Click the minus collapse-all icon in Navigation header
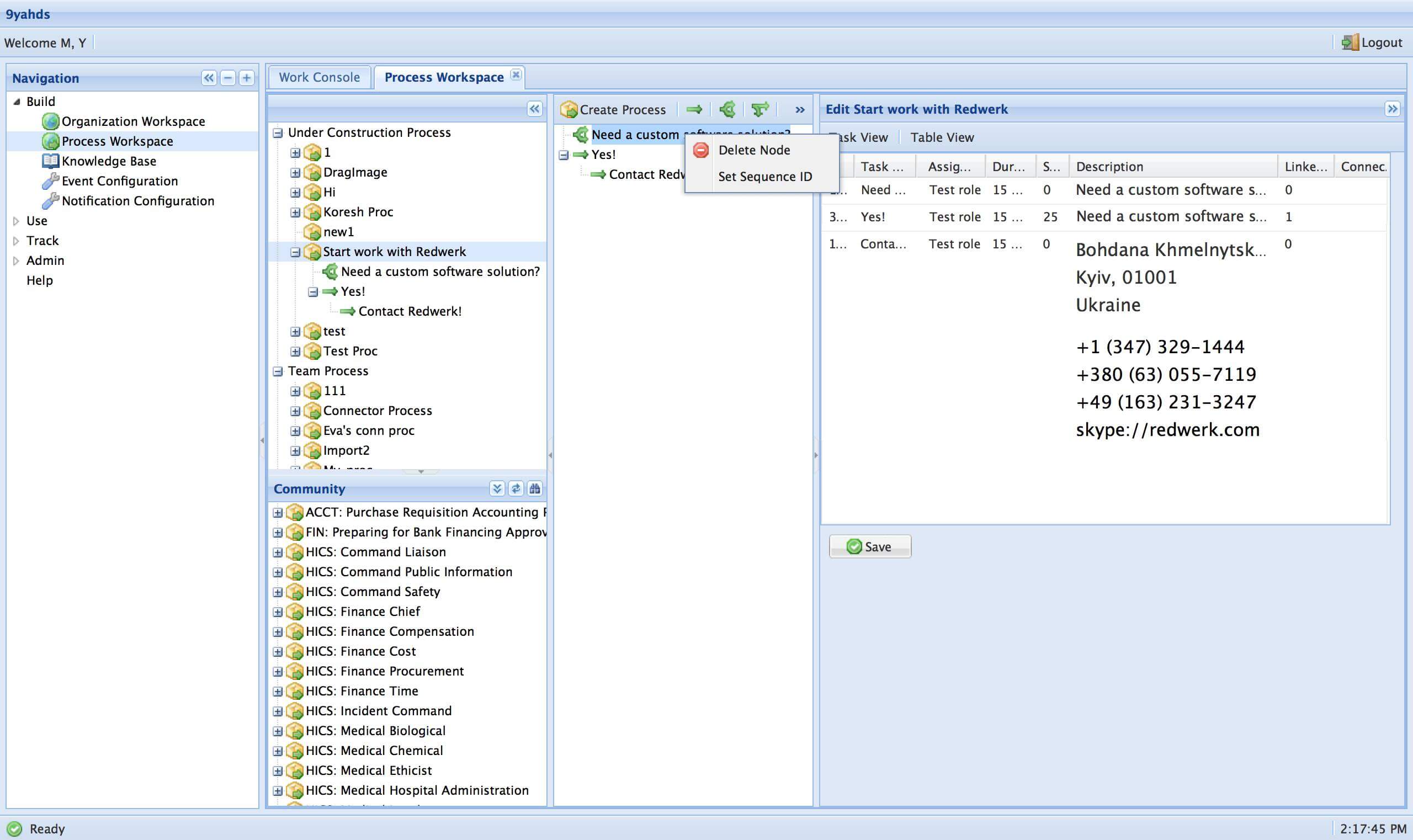 (x=227, y=78)
